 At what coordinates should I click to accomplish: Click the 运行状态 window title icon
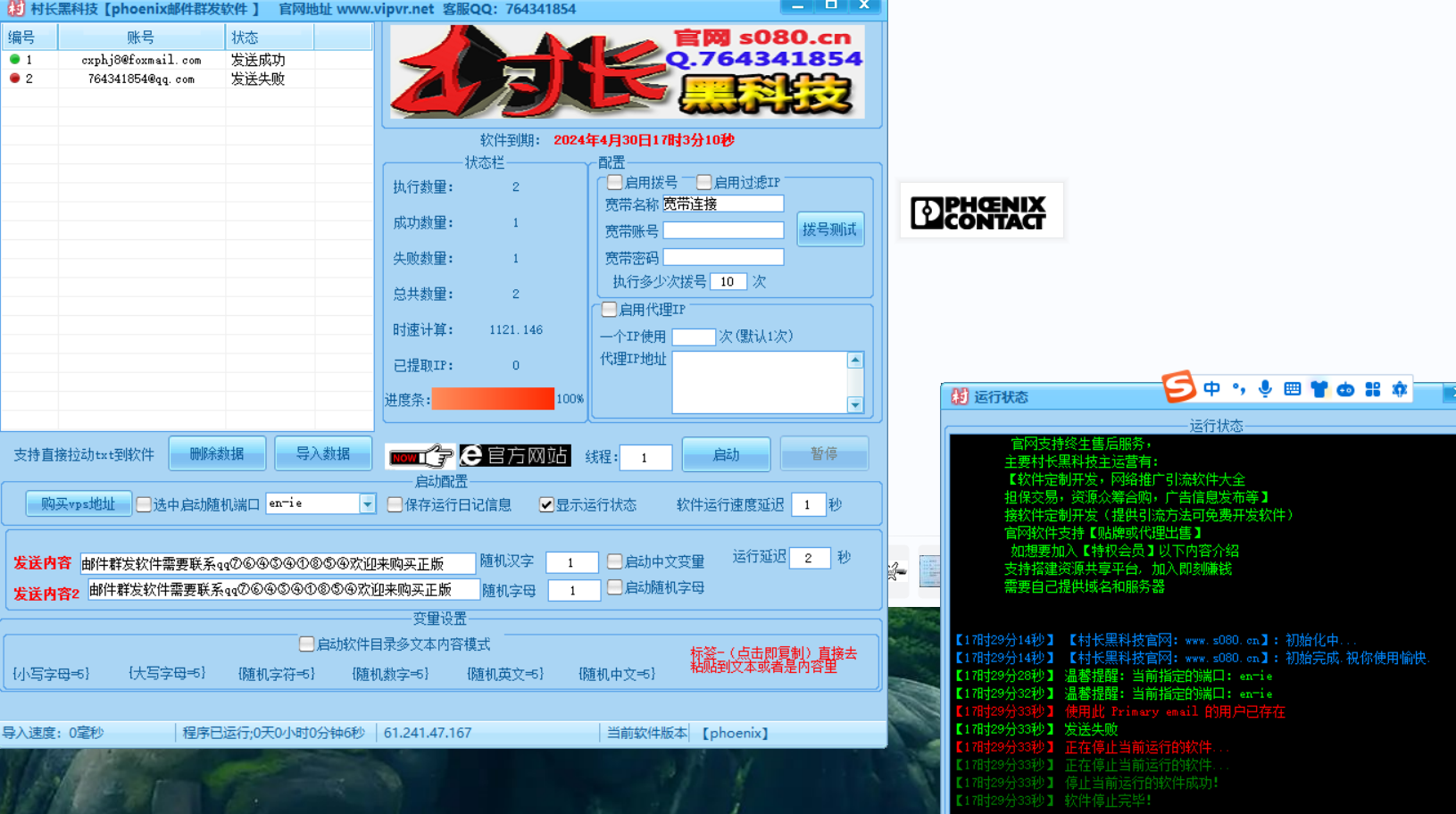click(x=960, y=396)
